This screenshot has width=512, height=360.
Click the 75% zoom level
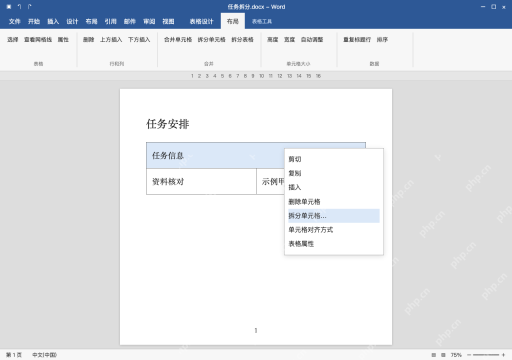click(x=456, y=355)
